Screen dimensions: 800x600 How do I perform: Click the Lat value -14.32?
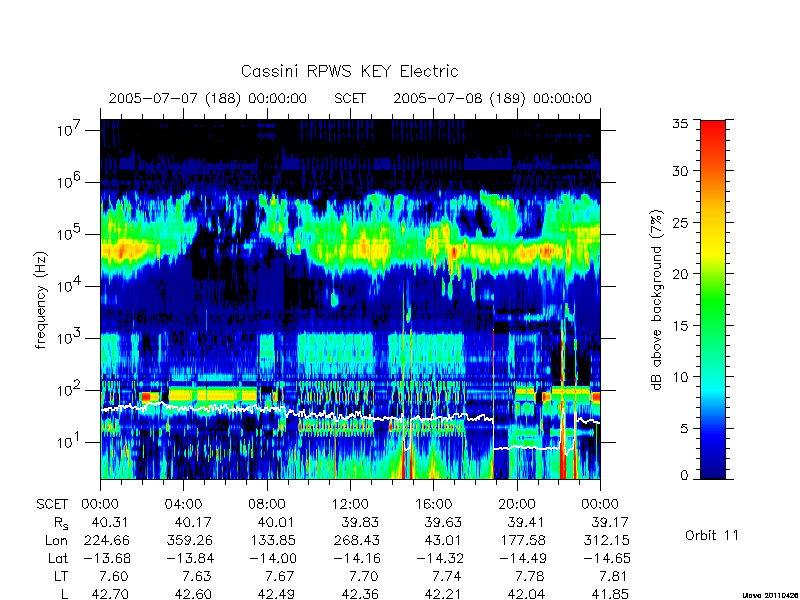pyautogui.click(x=439, y=558)
